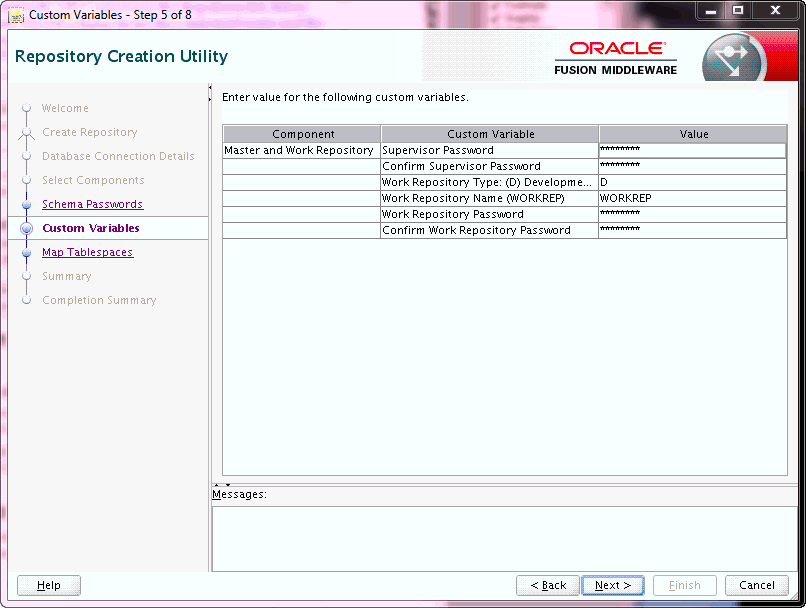Select the Work Repository Password label cell
Image resolution: width=806 pixels, height=608 pixels.
pyautogui.click(x=490, y=214)
